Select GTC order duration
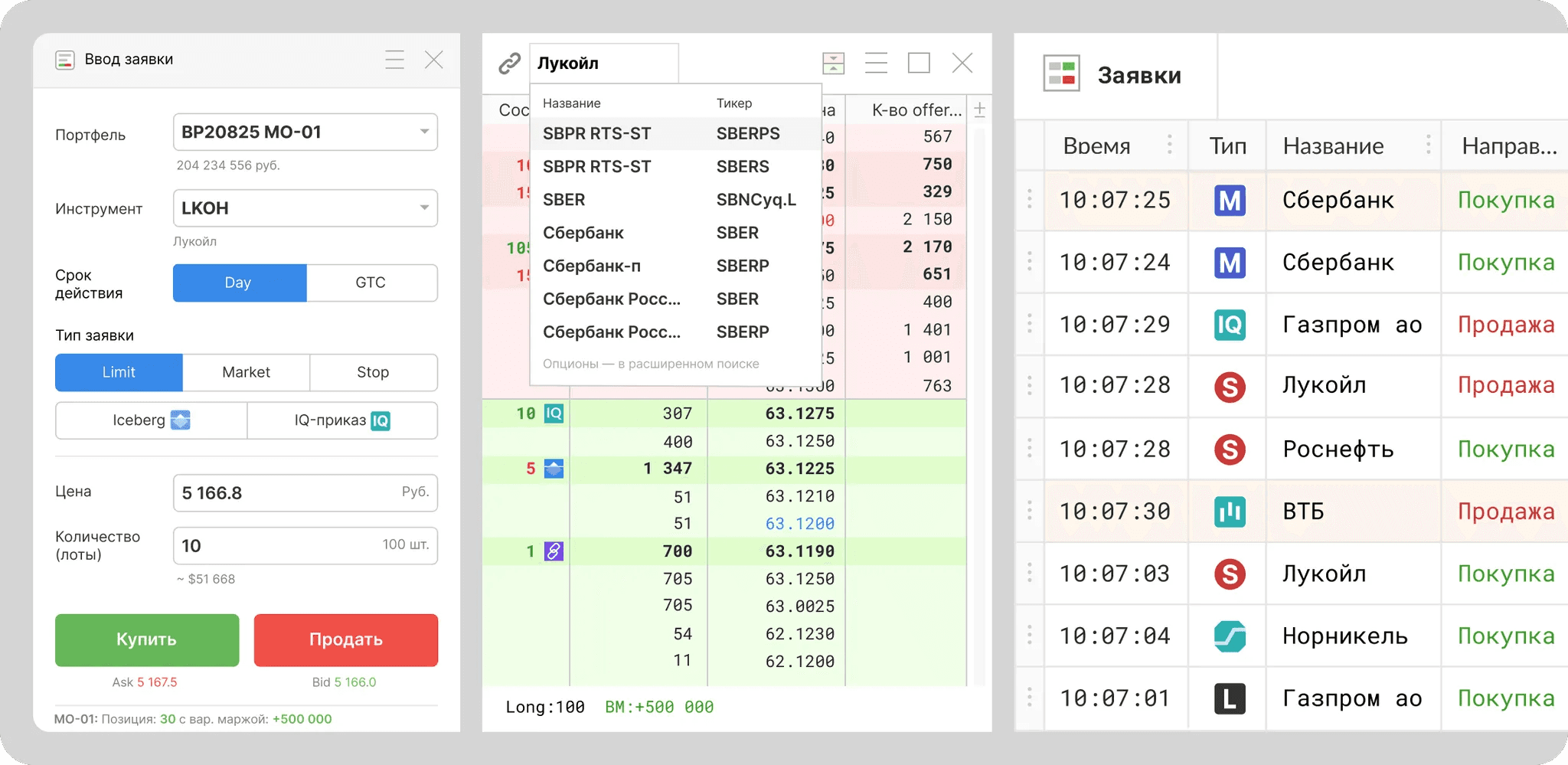This screenshot has width=1568, height=765. 371,283
